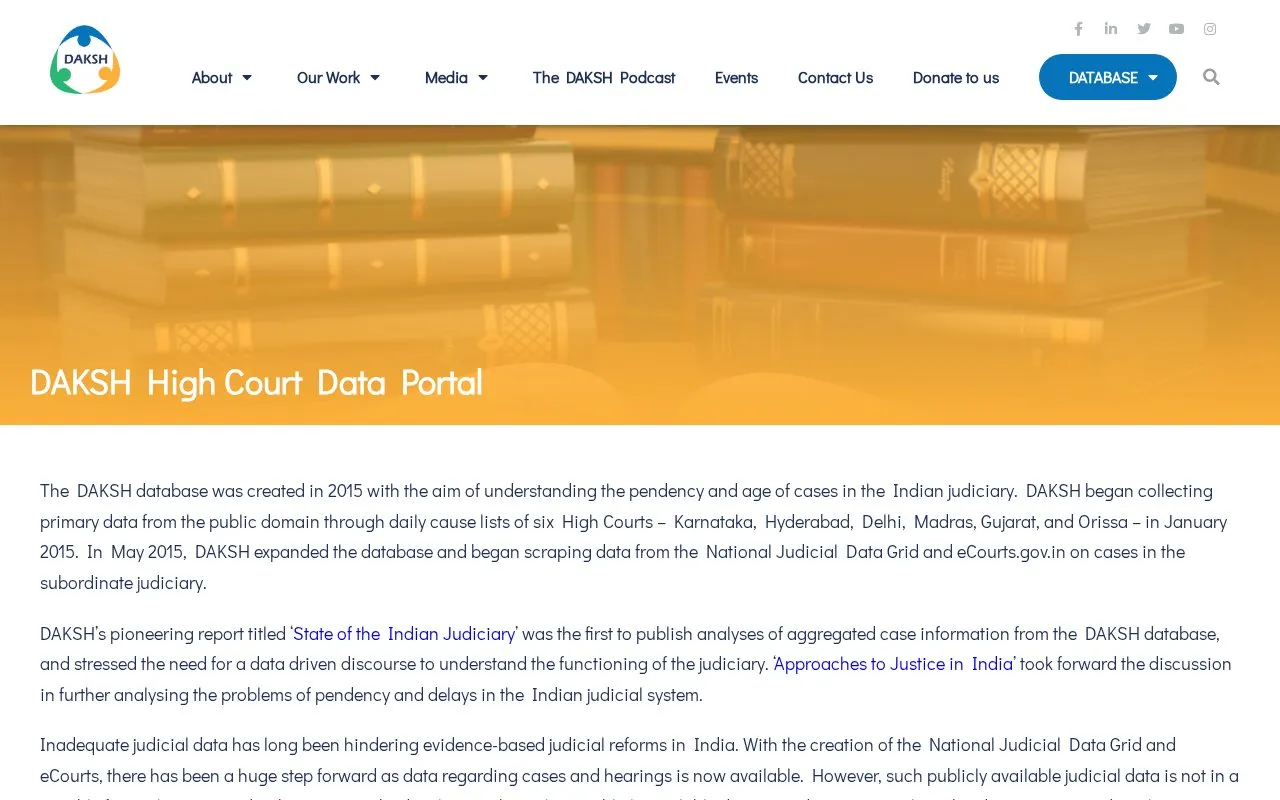Open the About menu item

[212, 78]
